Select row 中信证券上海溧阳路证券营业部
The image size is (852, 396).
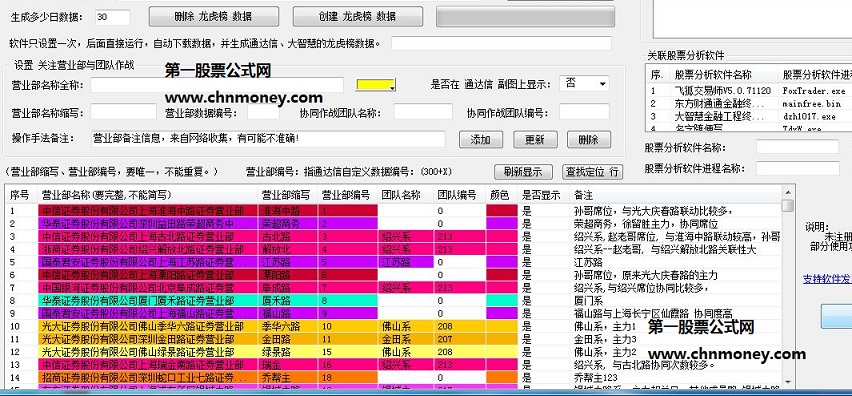[394, 275]
